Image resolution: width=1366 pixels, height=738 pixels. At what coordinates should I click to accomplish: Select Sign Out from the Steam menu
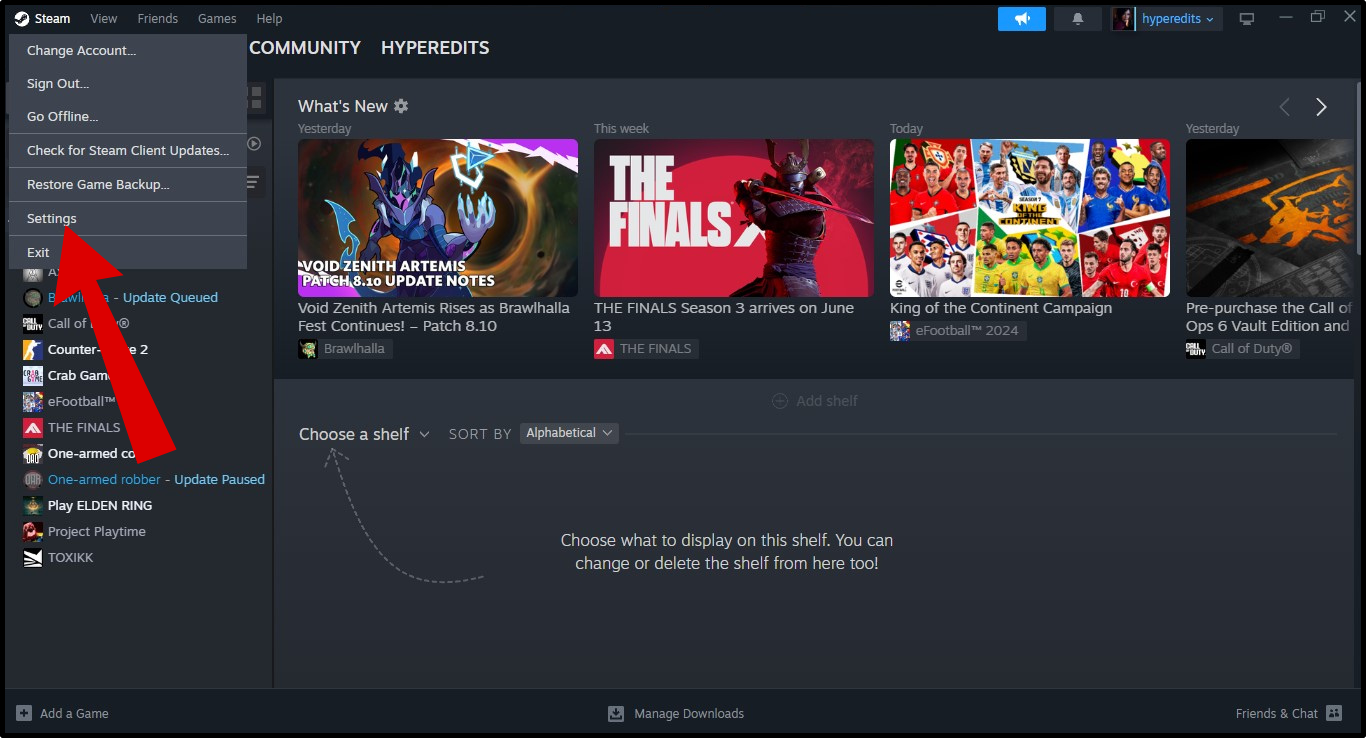(x=128, y=84)
